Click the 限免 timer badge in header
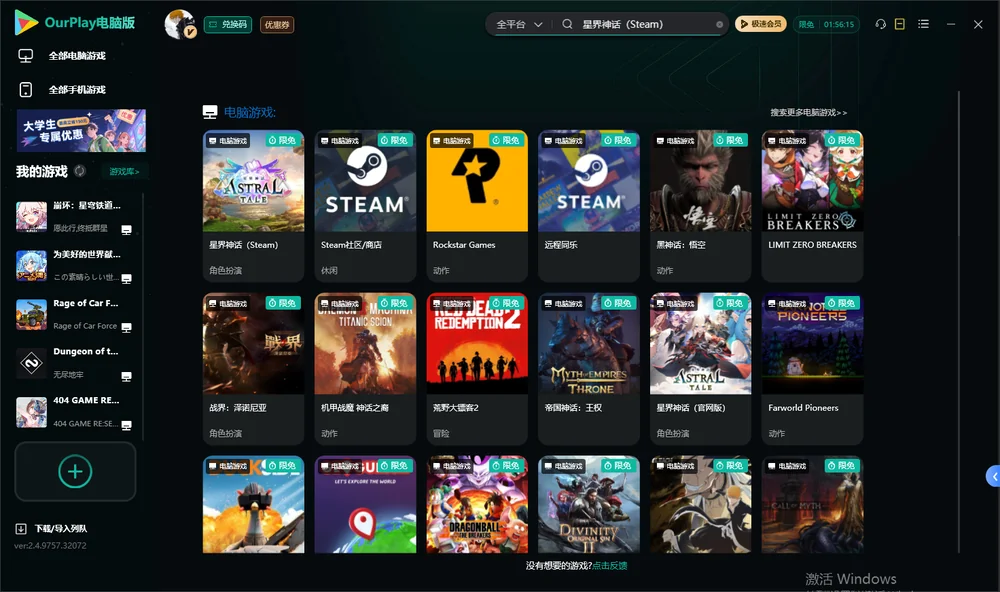The width and height of the screenshot is (1000, 592). coord(826,24)
